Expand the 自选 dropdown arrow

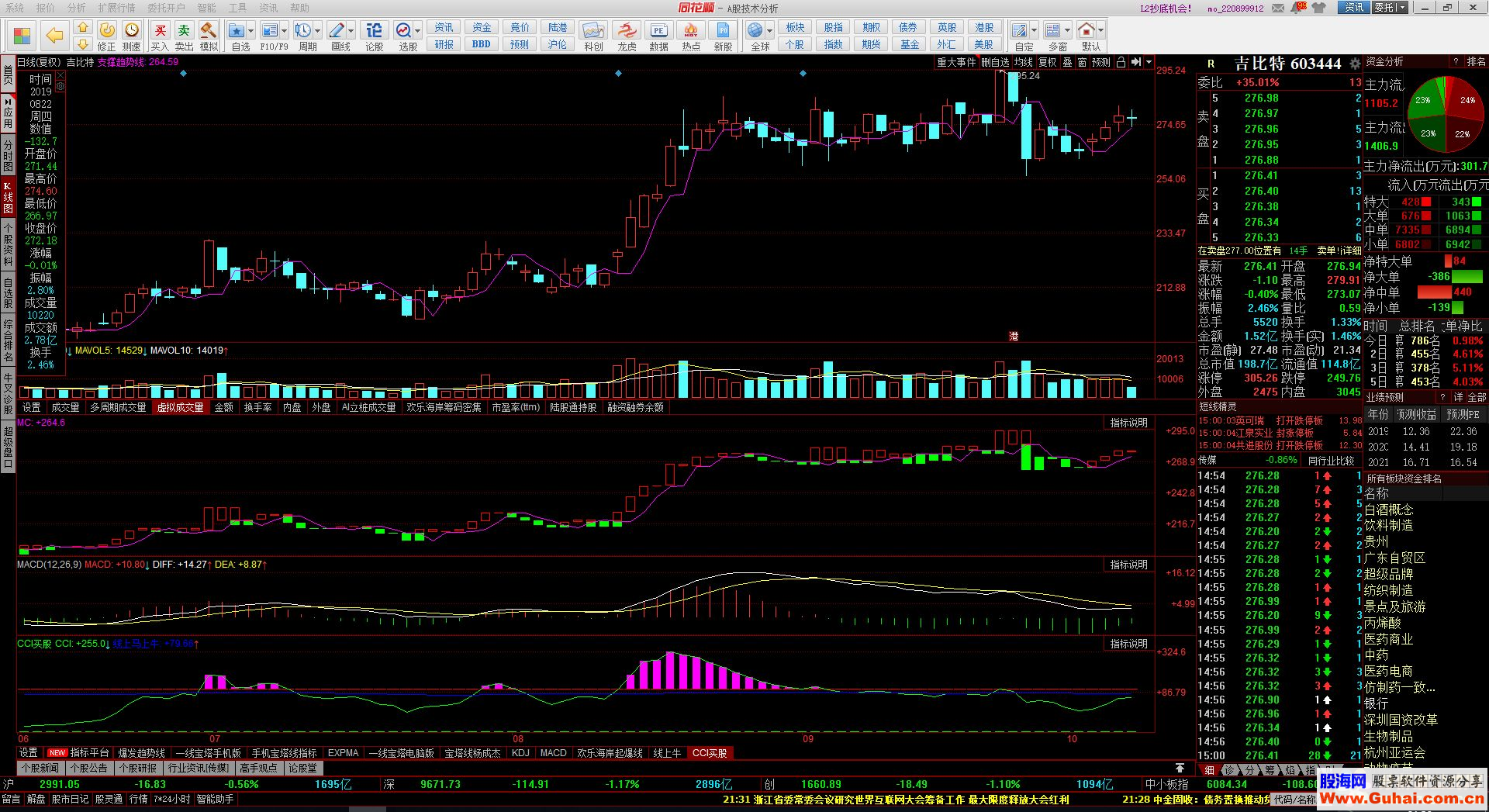pyautogui.click(x=251, y=31)
